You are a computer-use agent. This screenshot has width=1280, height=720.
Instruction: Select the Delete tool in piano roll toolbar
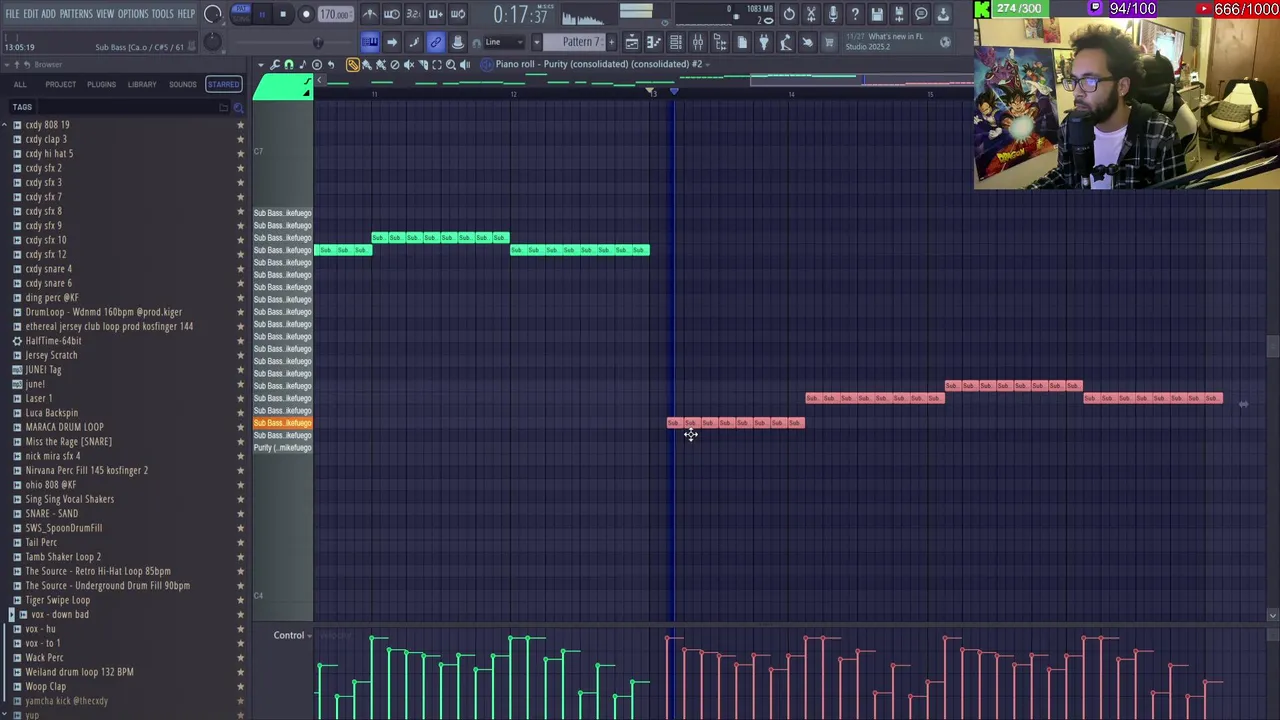coord(395,64)
